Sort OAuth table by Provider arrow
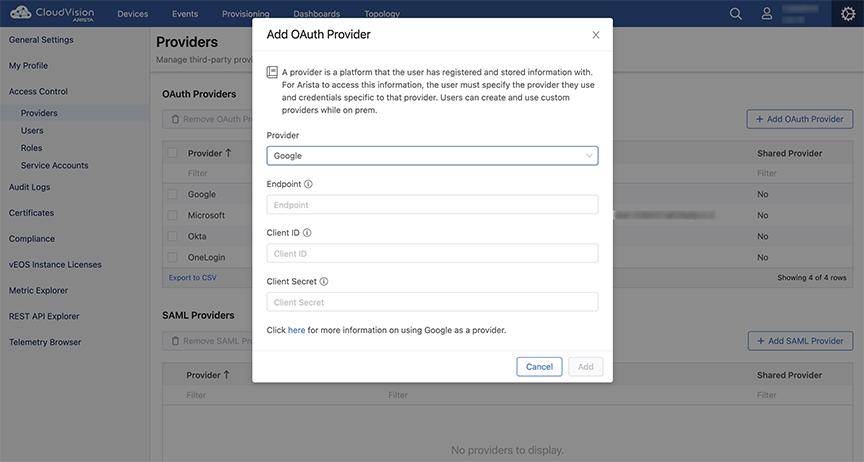The height and width of the screenshot is (462, 864). [228, 153]
